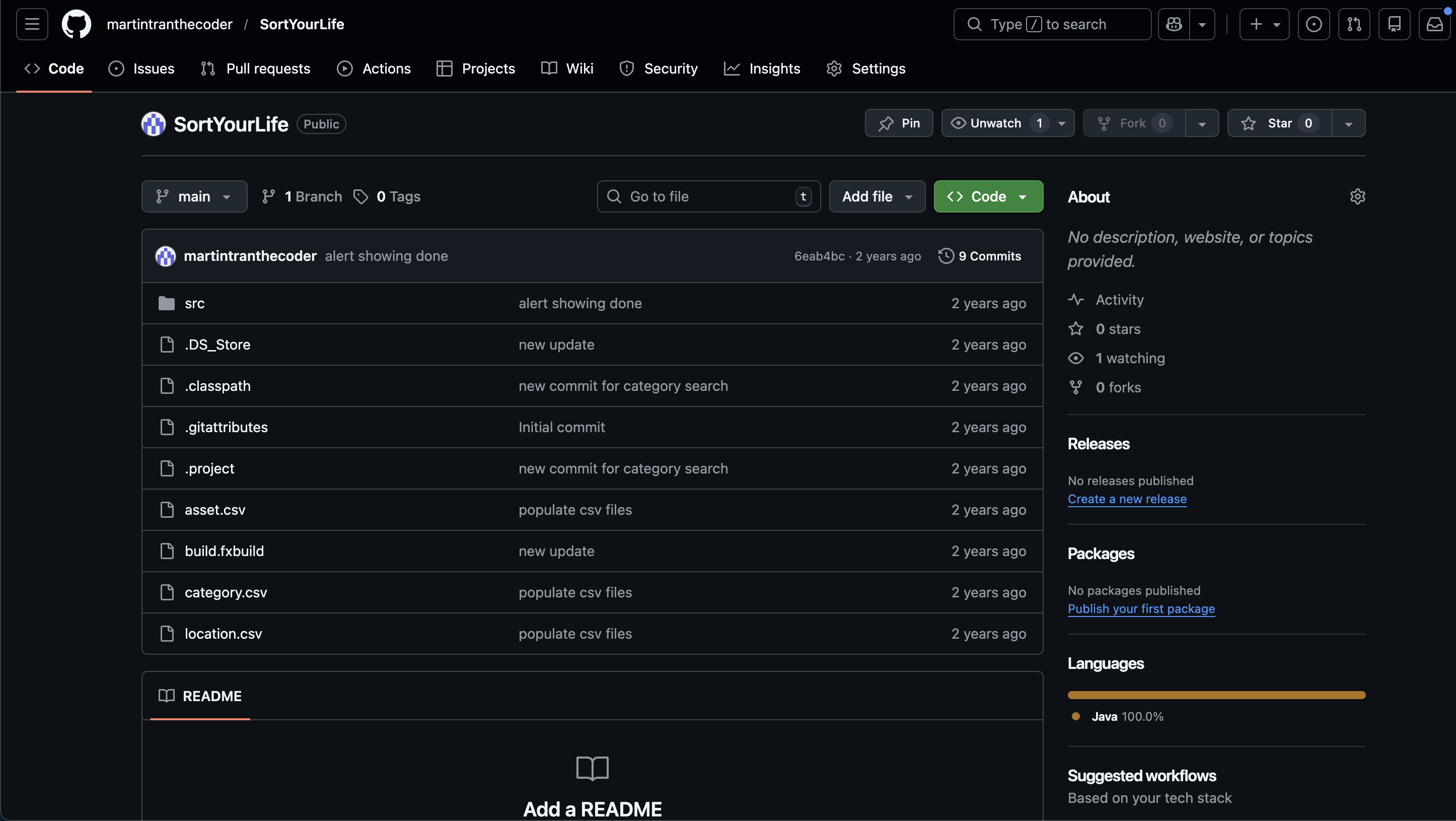Click the Go to file field
The image size is (1456, 821).
[701, 197]
